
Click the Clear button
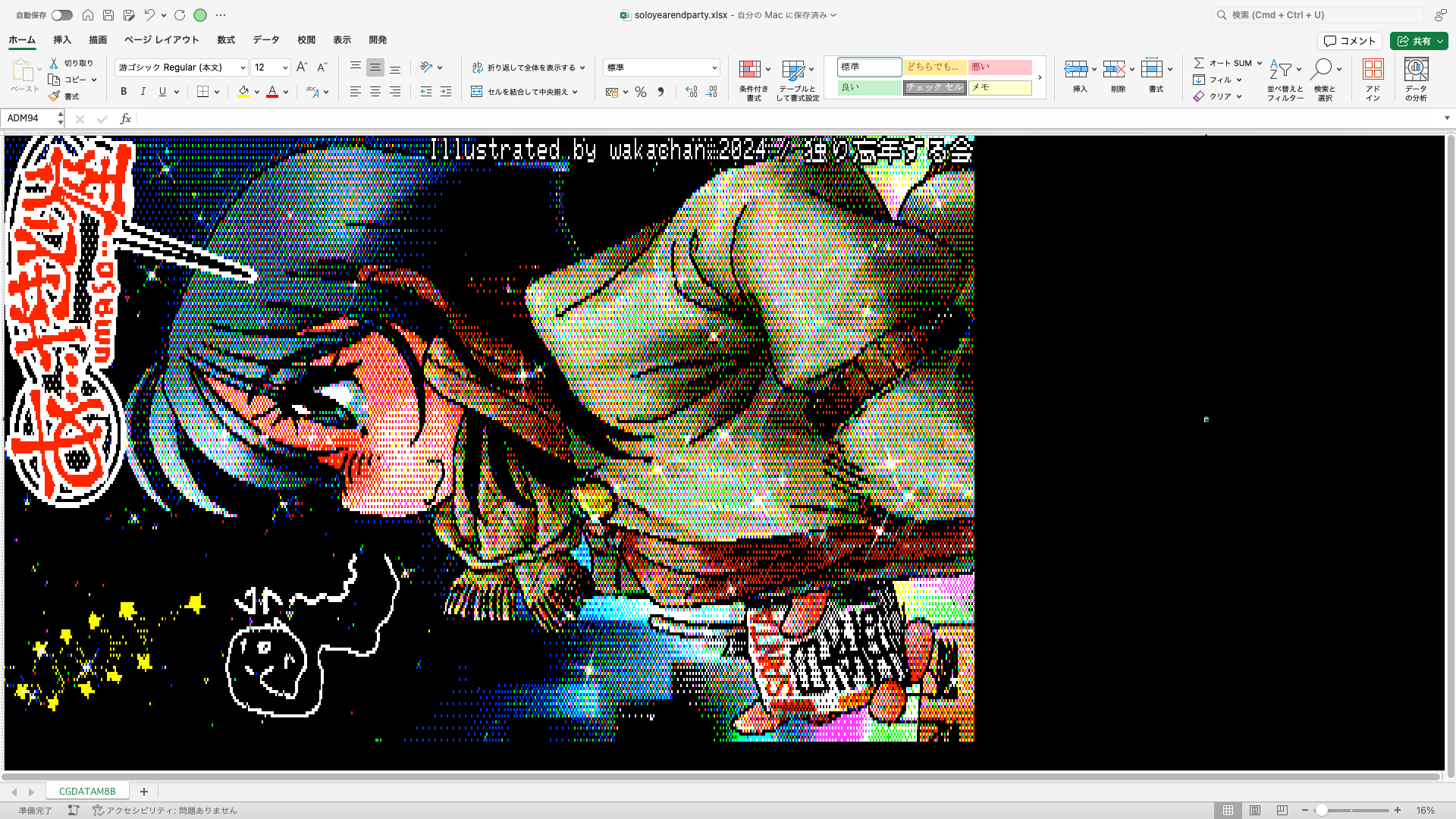click(1217, 96)
